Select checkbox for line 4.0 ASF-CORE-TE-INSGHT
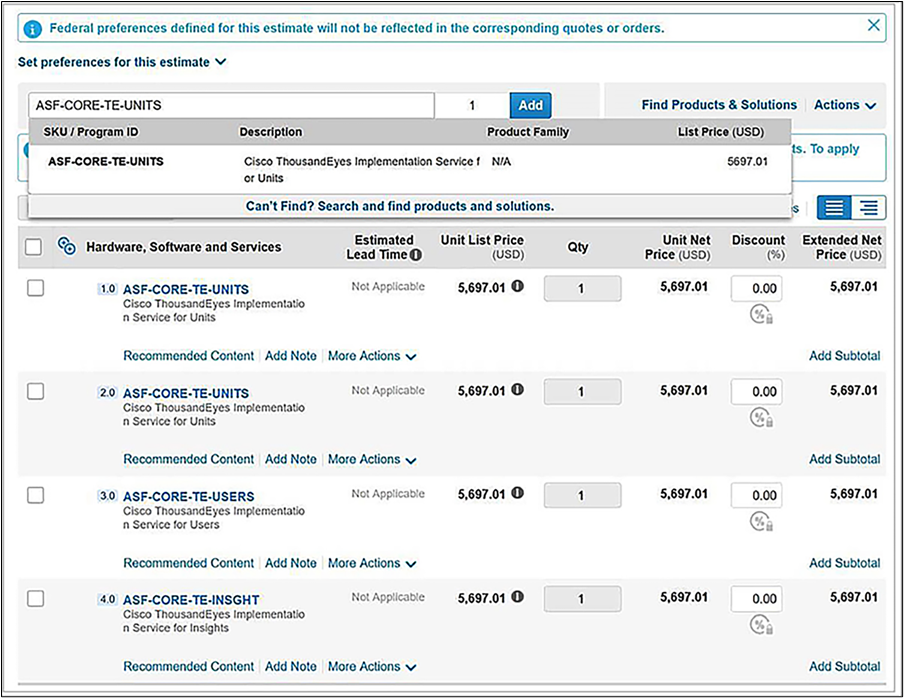Viewport: 904px width, 698px height. coord(36,599)
